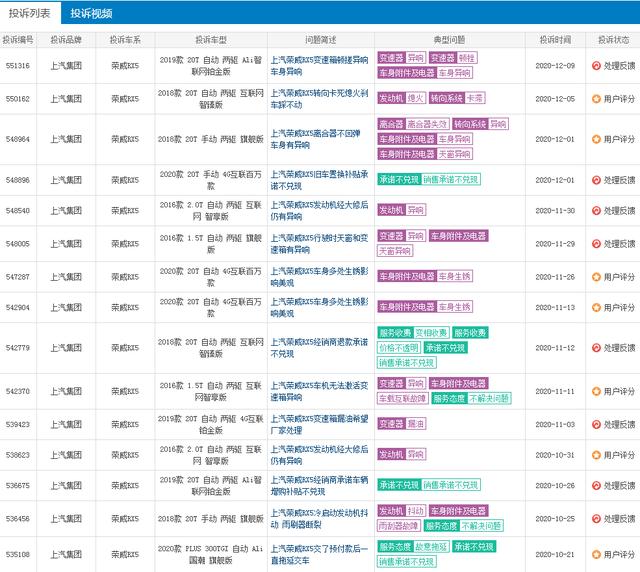
Task: Click the 用户评分 status icon for complaint 542904
Action: [x=596, y=307]
